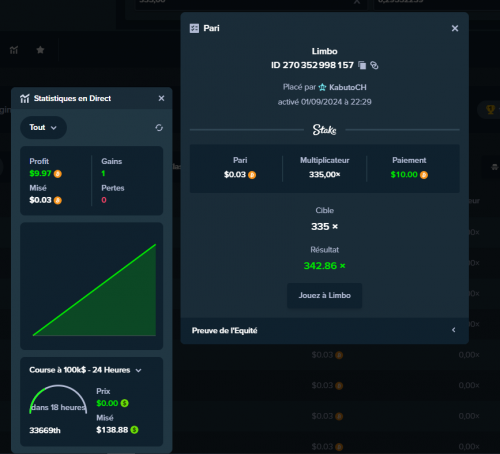Click the KabutoCH rank badge icon
The height and width of the screenshot is (454, 500).
[322, 87]
